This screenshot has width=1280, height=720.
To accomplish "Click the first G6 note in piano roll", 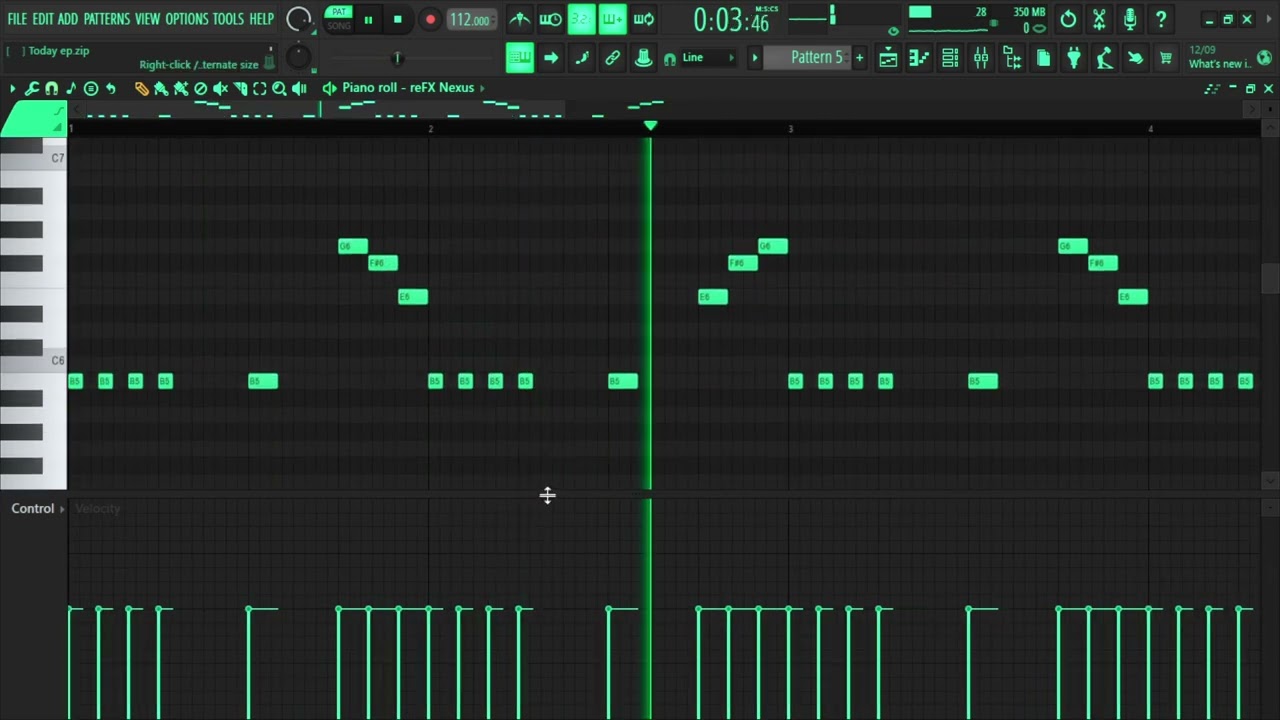I will tap(353, 246).
